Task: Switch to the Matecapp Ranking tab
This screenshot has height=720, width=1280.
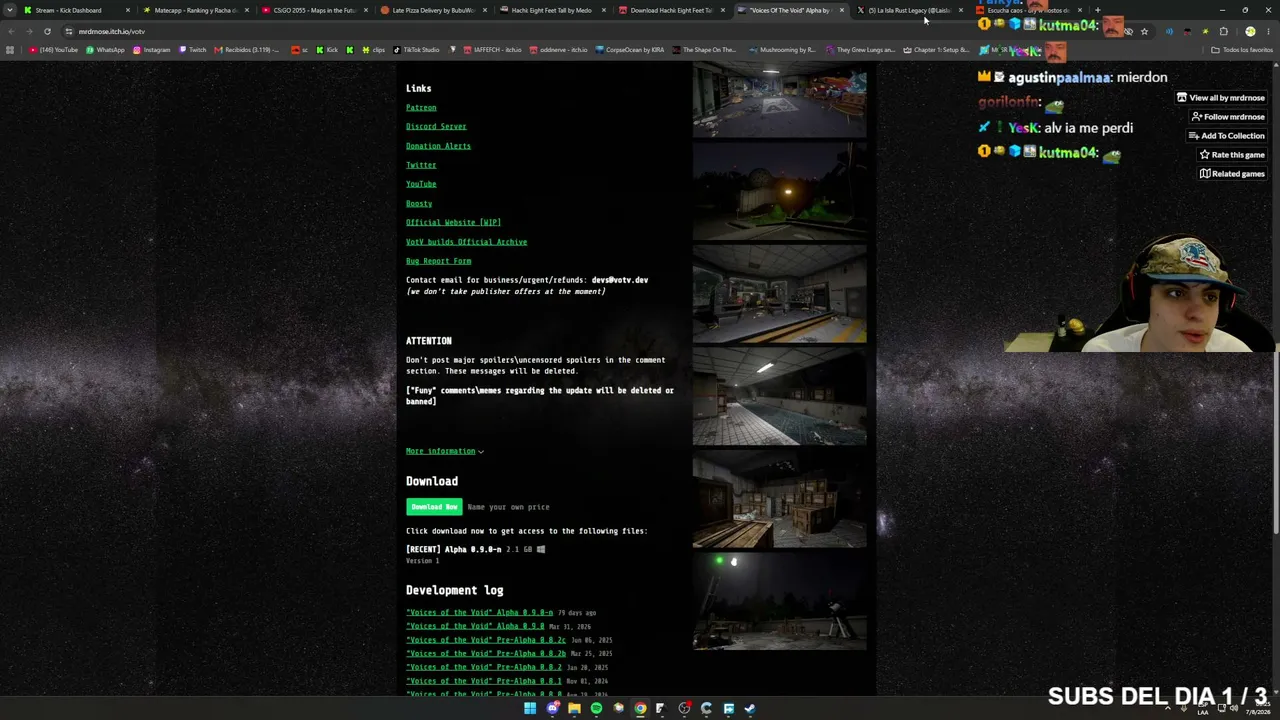Action: click(196, 10)
